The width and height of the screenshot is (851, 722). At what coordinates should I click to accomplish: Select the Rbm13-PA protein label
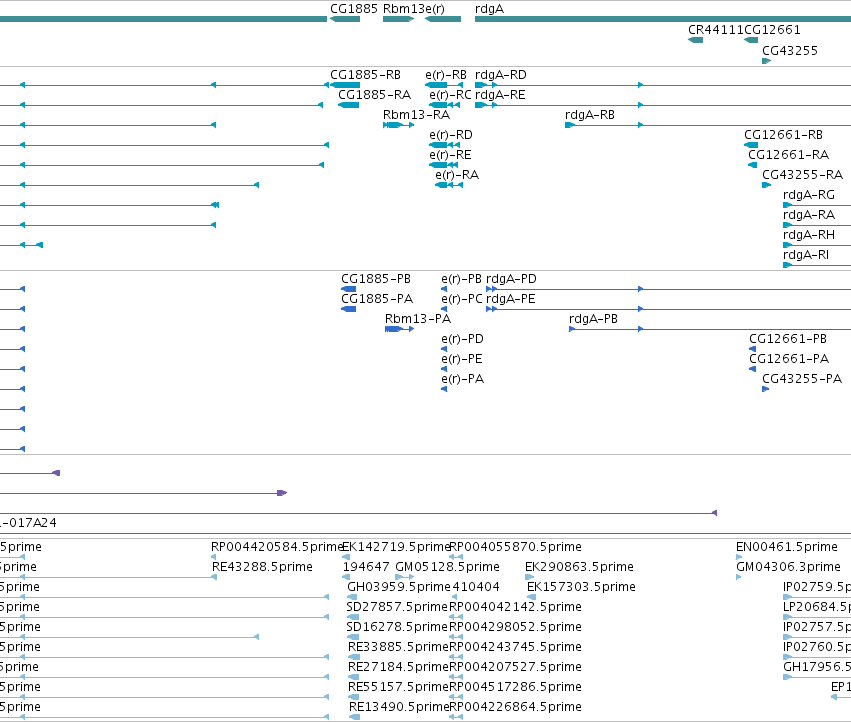tap(418, 319)
